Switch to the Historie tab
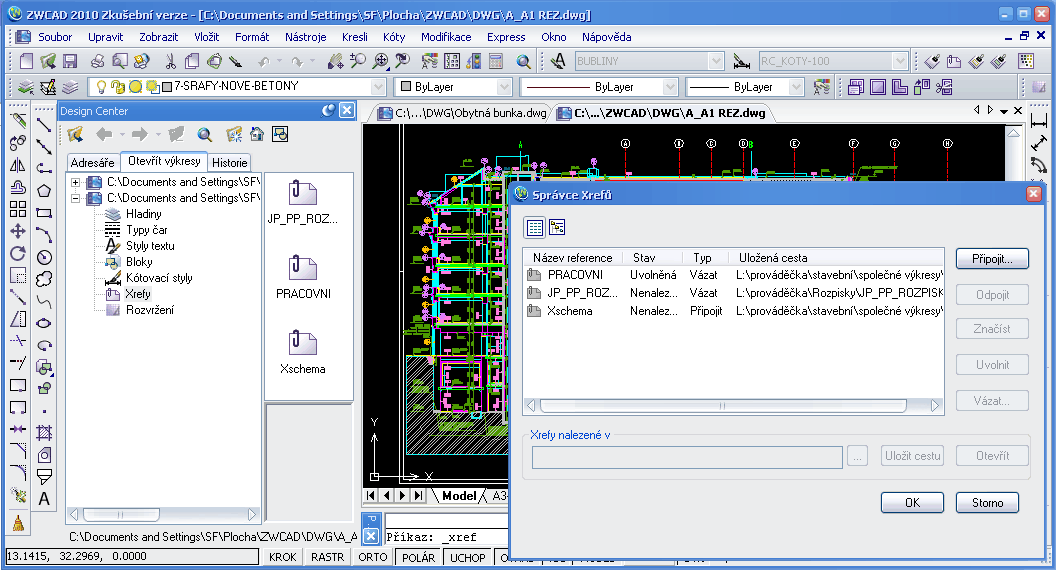The height and width of the screenshot is (570, 1056). click(230, 162)
